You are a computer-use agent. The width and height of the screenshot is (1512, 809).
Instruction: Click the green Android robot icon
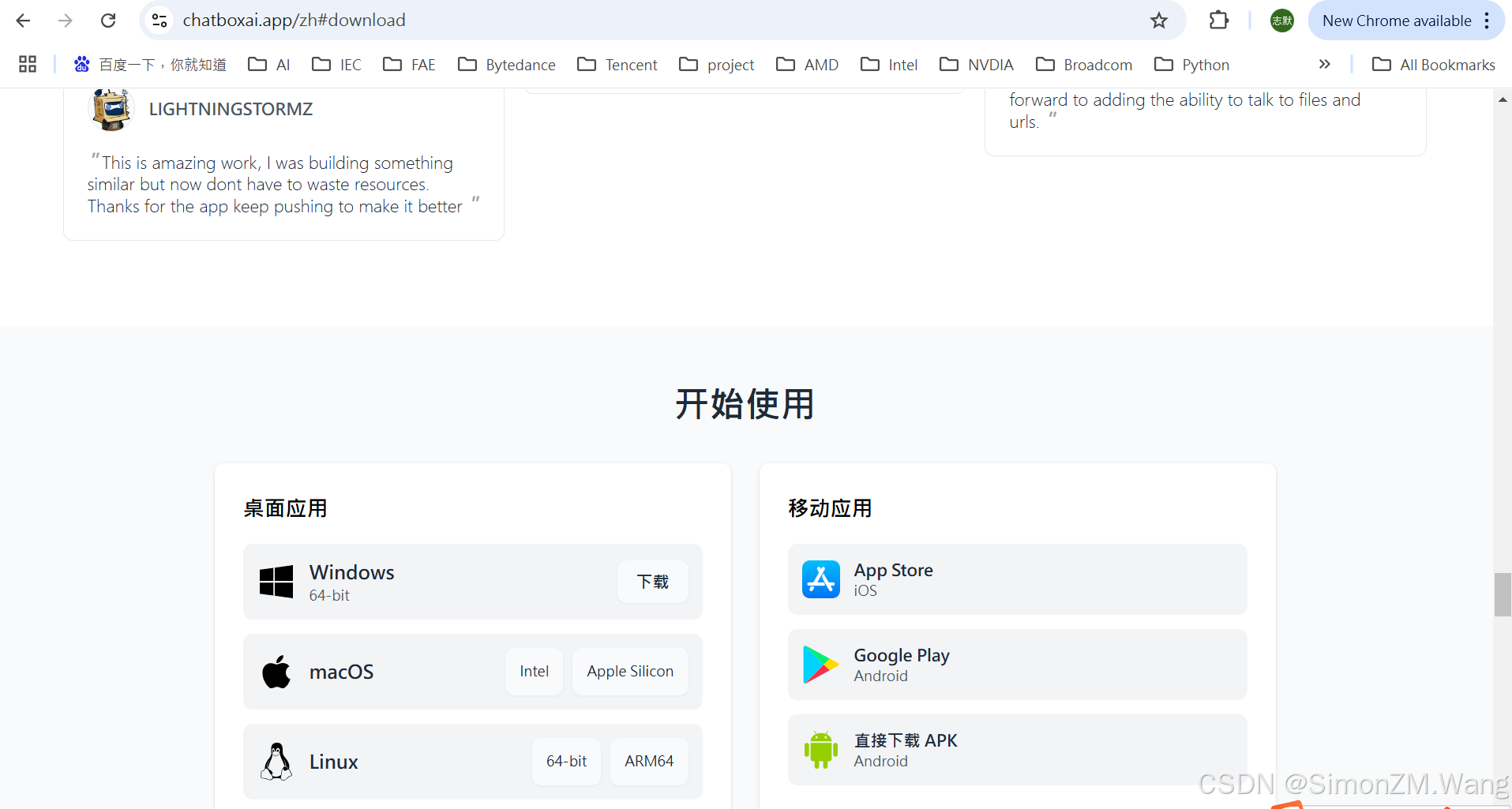point(821,750)
